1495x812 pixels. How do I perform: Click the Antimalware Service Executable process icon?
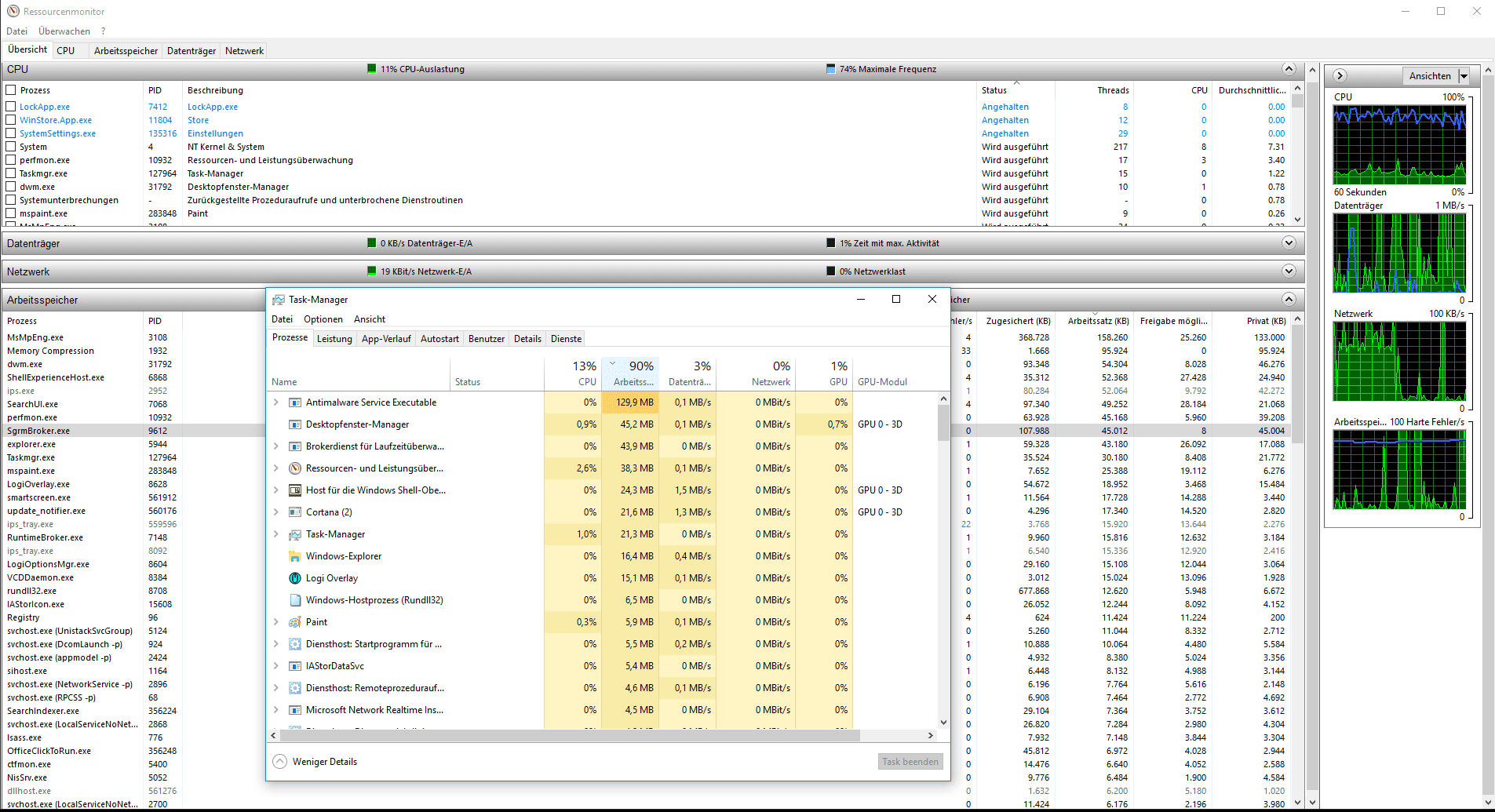coord(295,402)
